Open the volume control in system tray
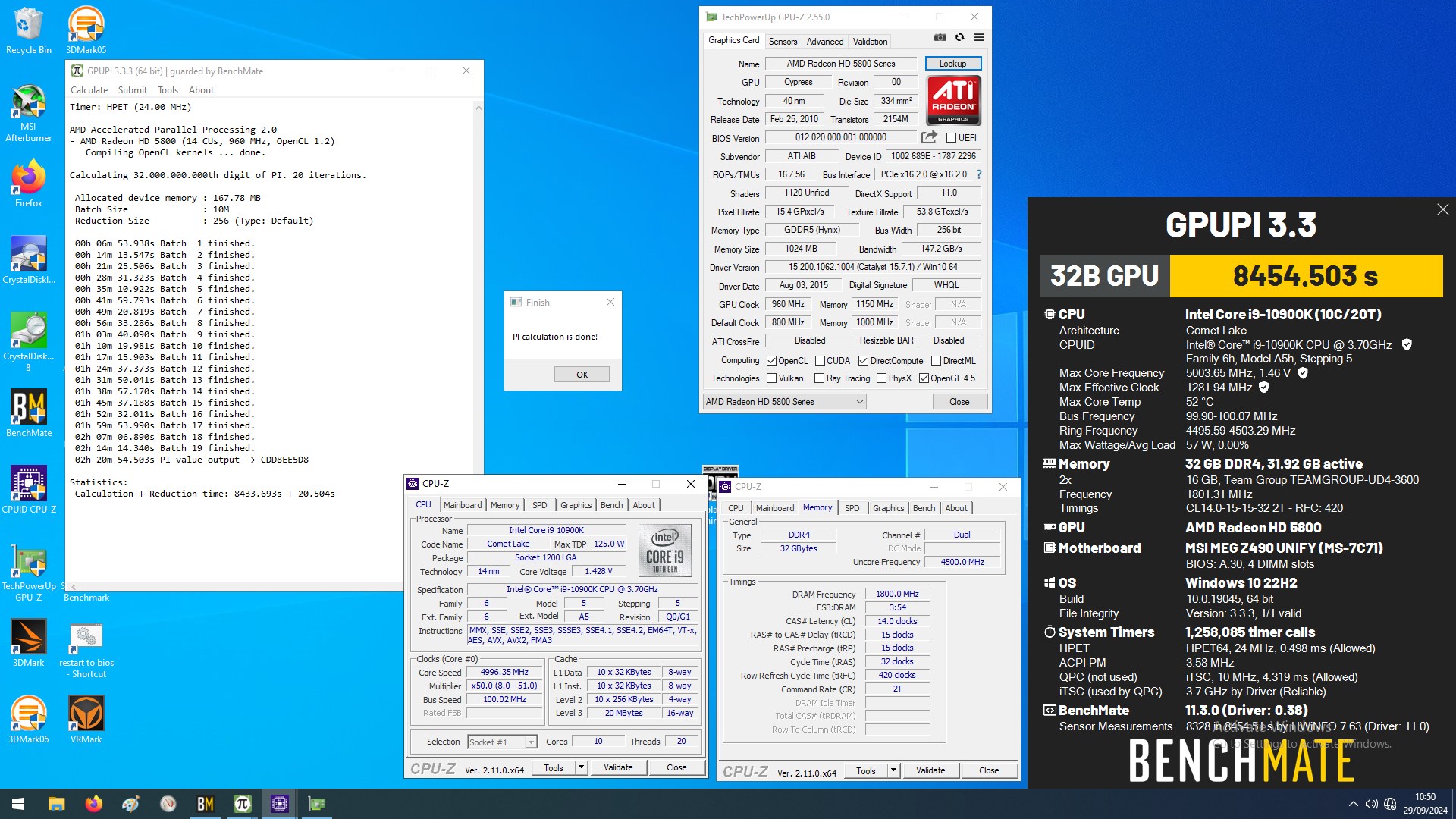The image size is (1456, 819). (1371, 804)
